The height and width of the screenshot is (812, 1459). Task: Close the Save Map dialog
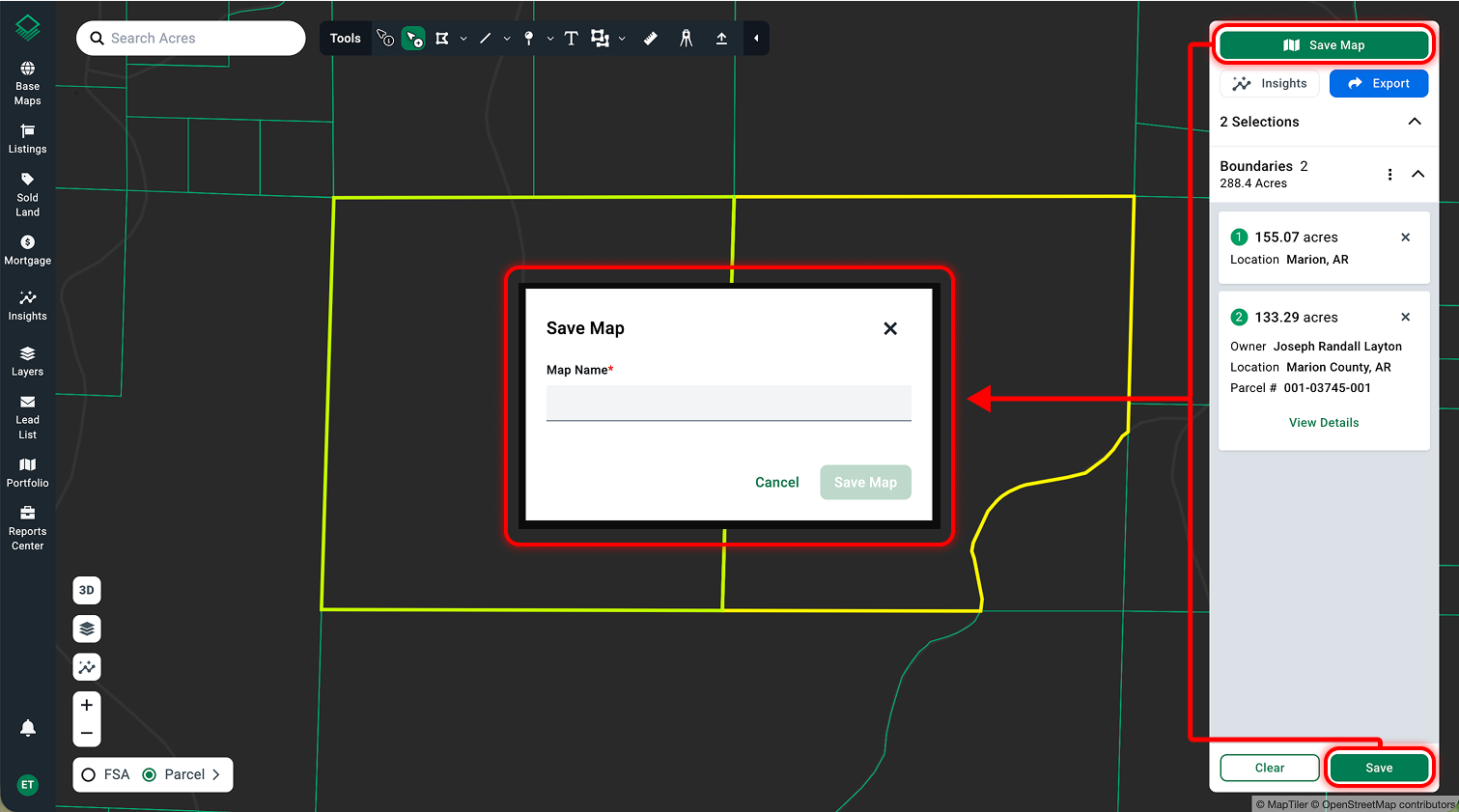(890, 328)
